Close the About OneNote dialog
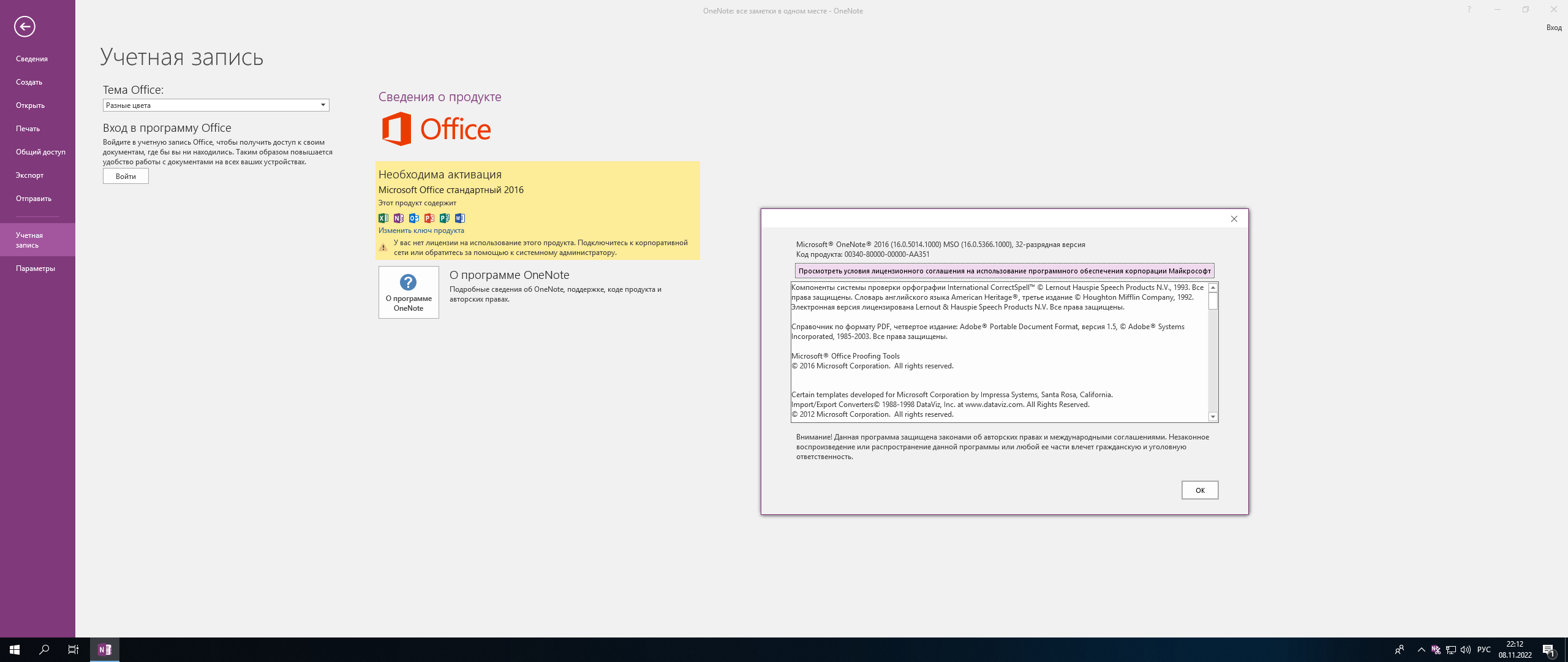 (x=1234, y=219)
